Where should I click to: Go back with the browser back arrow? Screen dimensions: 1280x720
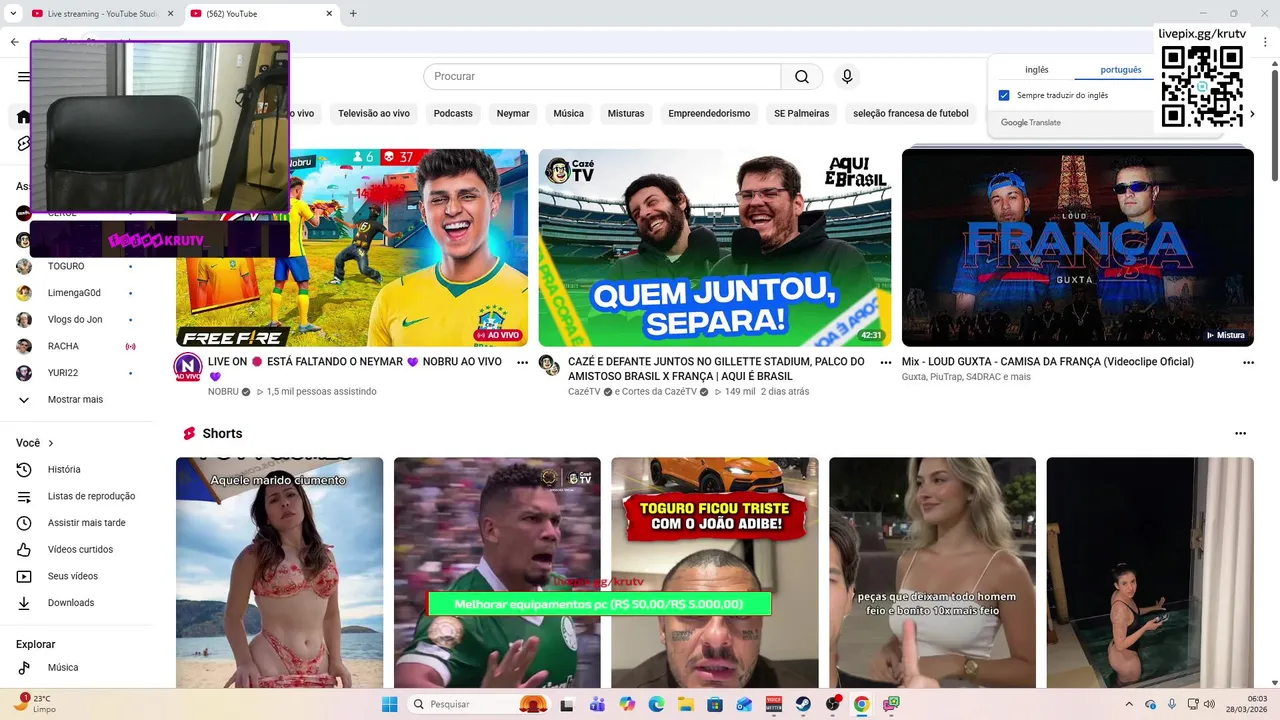tap(14, 42)
